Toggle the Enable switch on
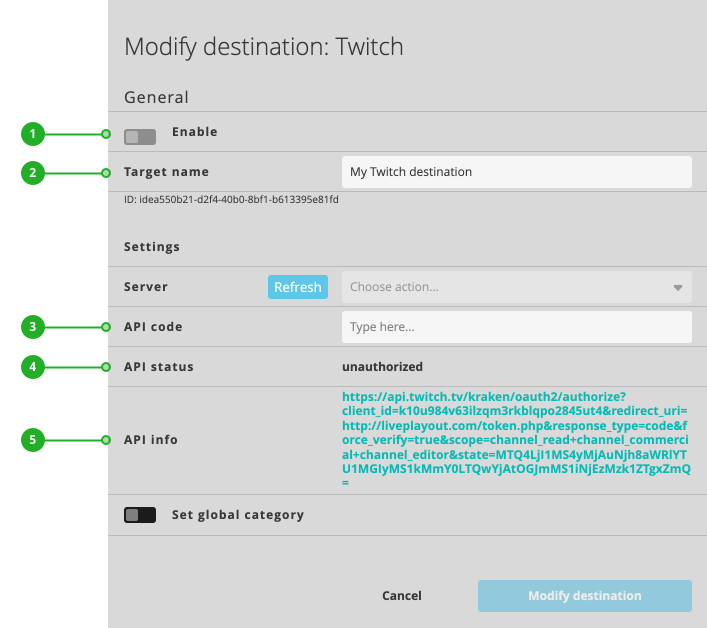 pos(139,137)
